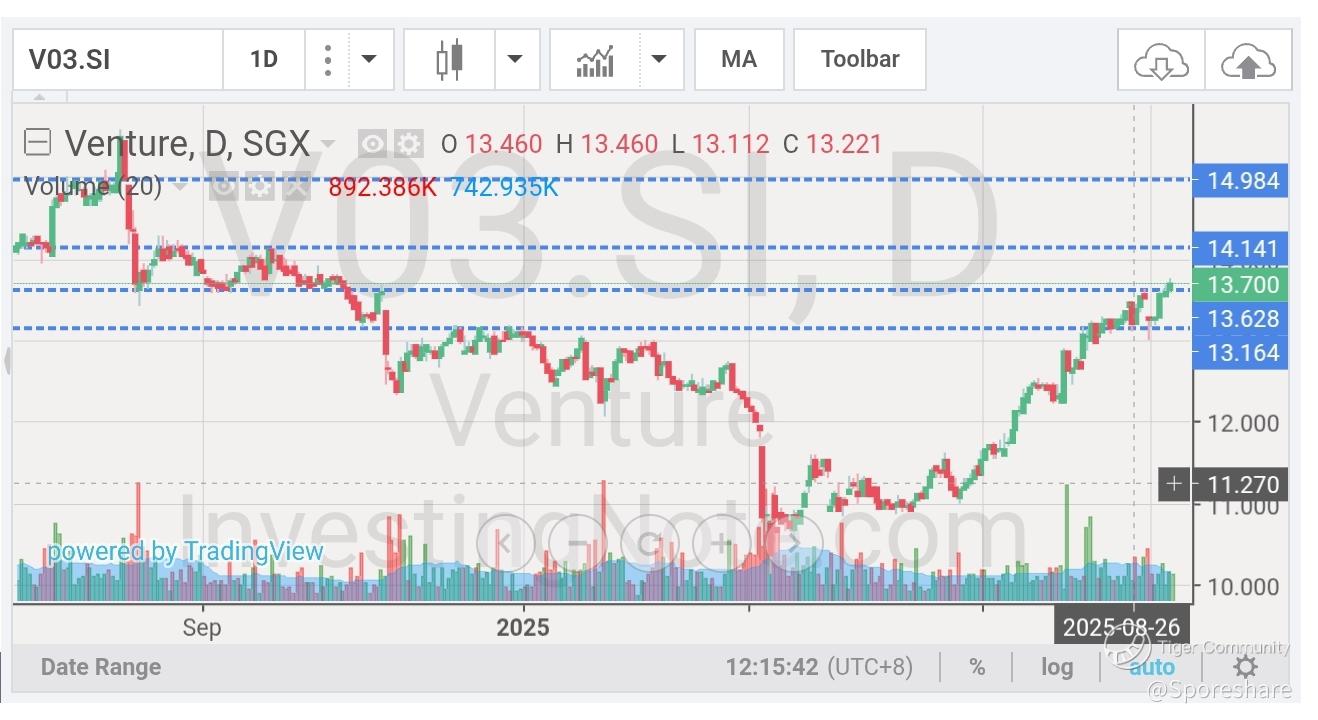
Task: Click the zoom out (minus) chart button
Action: tap(578, 543)
